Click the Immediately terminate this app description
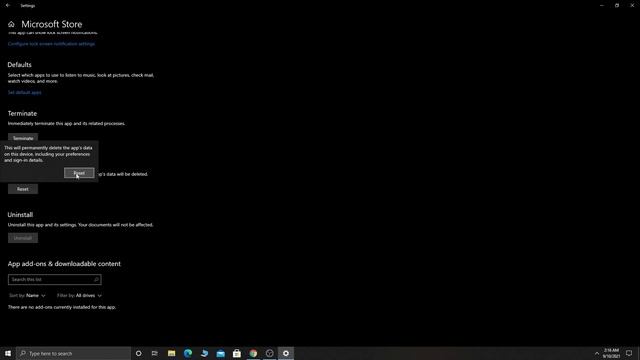 (x=67, y=124)
